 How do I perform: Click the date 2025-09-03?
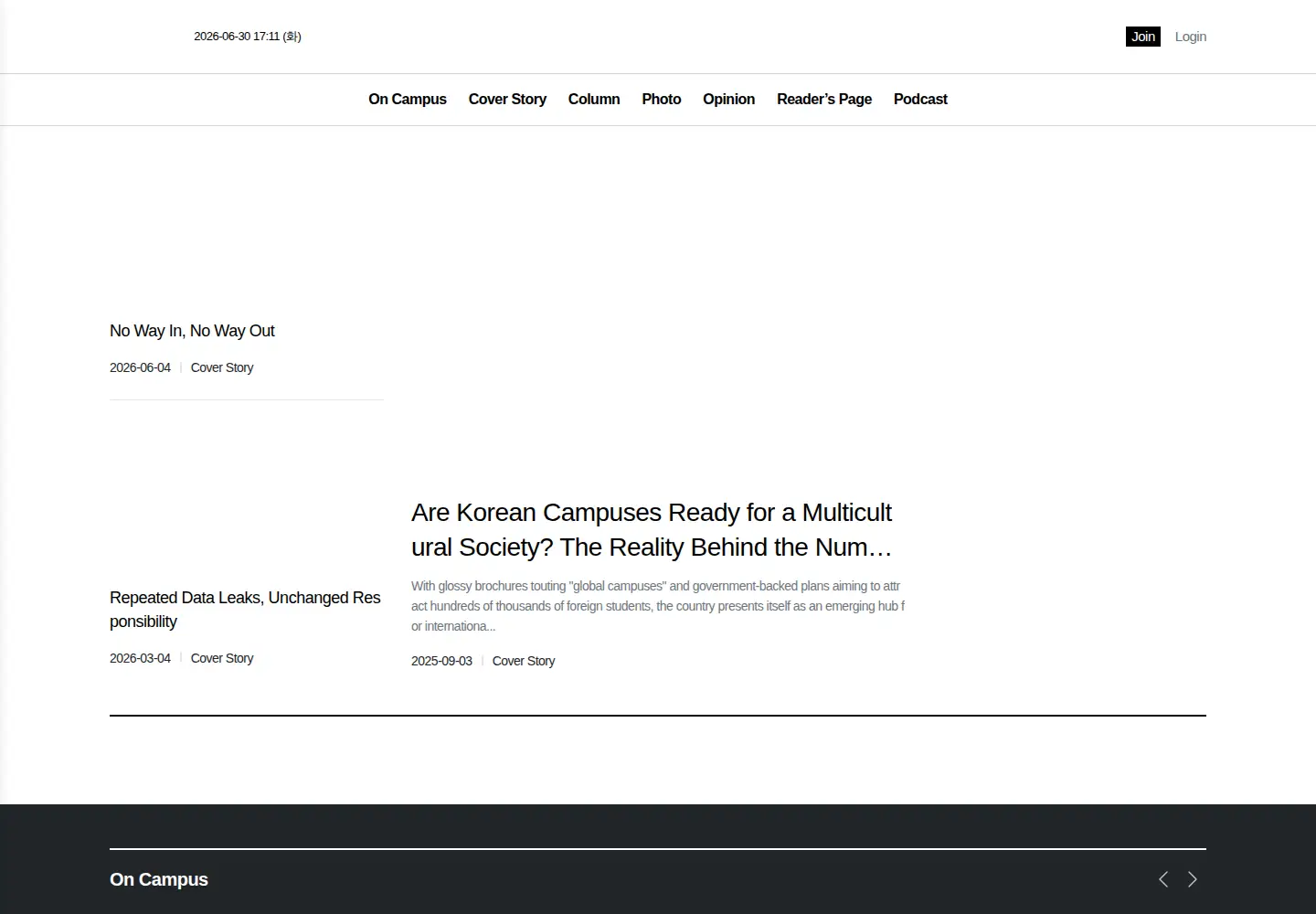[x=441, y=661]
